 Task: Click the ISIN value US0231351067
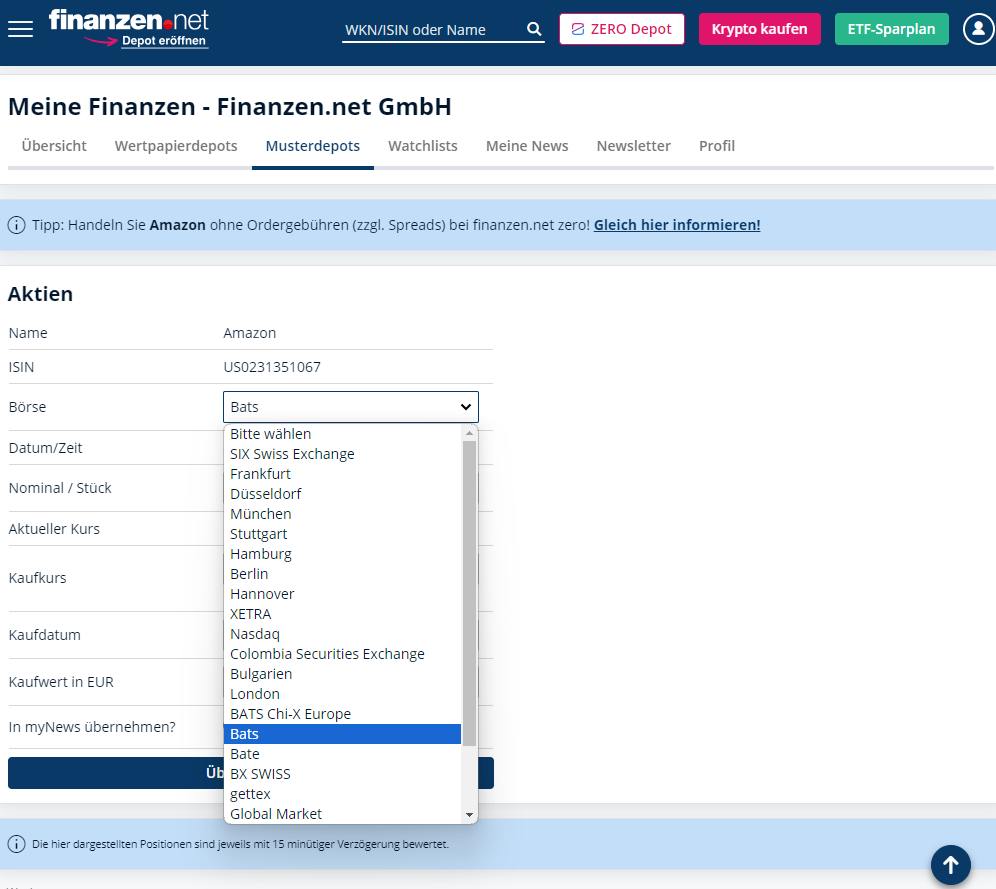click(x=272, y=367)
